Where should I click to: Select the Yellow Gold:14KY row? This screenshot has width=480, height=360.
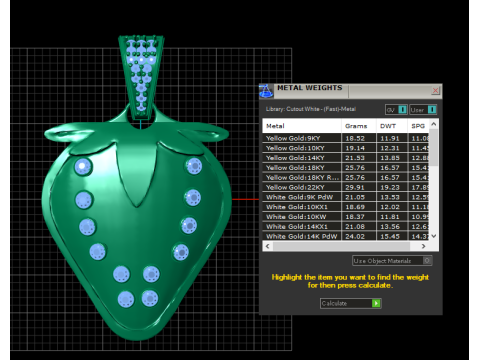pos(346,158)
